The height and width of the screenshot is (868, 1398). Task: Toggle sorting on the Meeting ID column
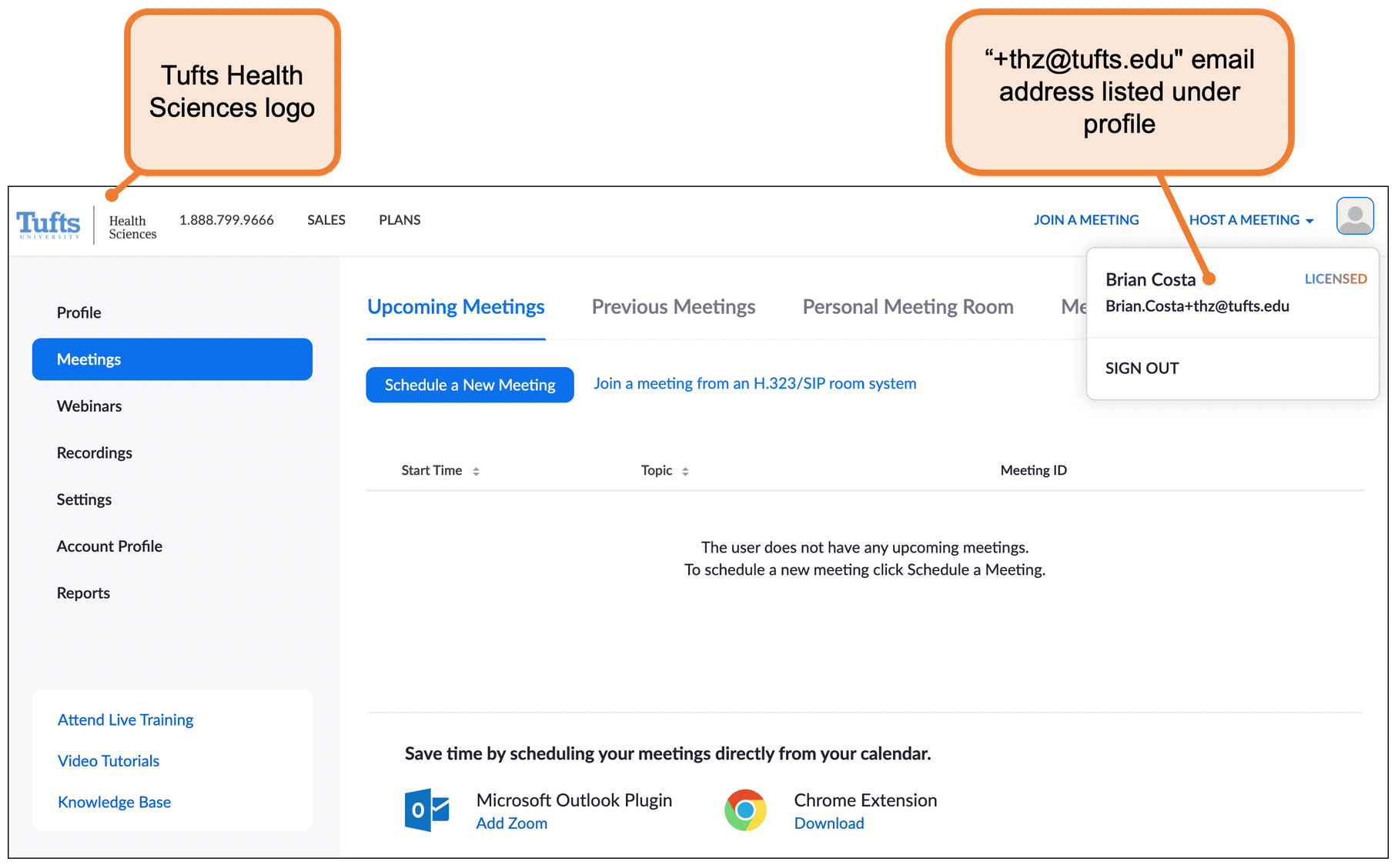pyautogui.click(x=1033, y=470)
